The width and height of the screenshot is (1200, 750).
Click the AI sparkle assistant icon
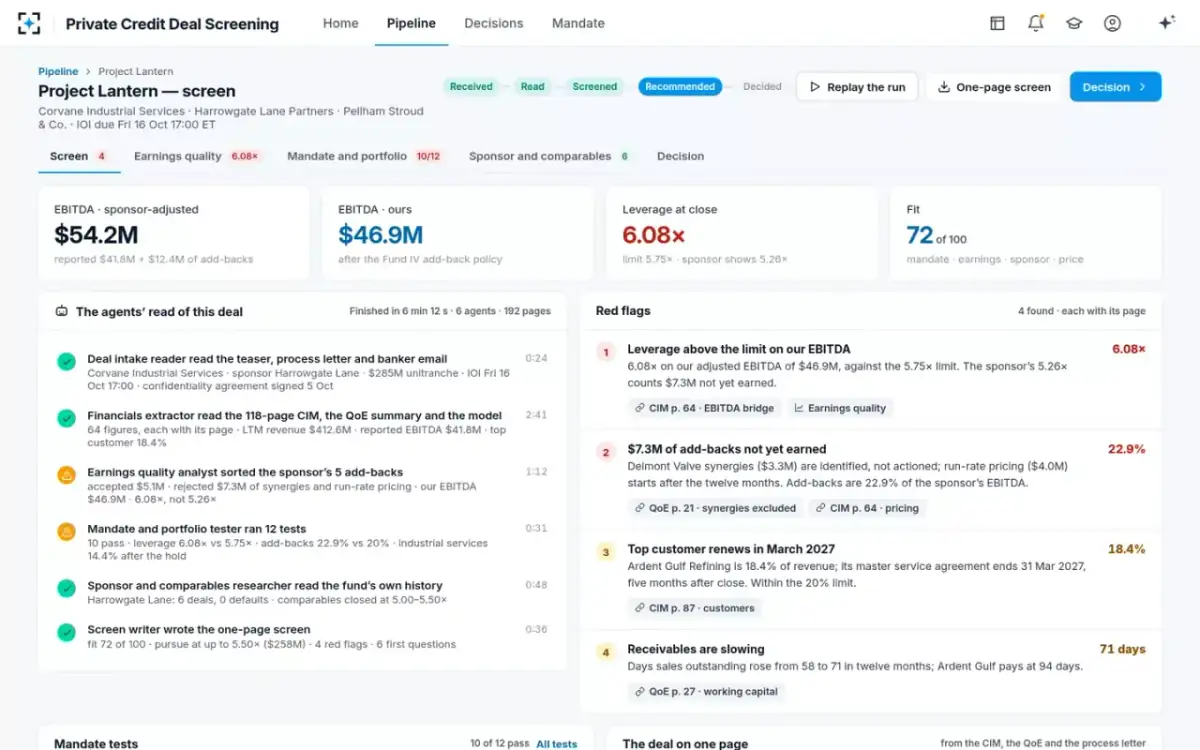pos(1166,23)
